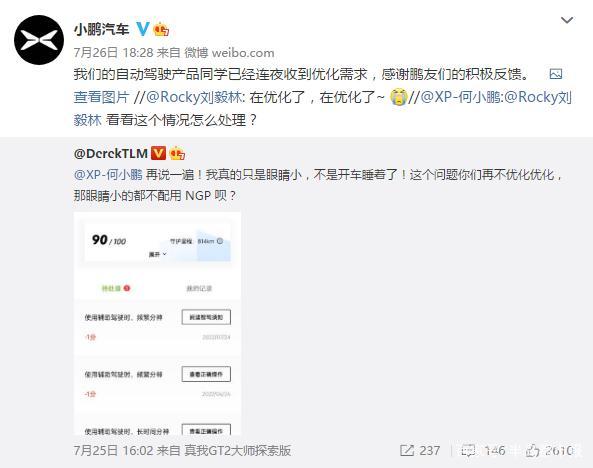Click crown badge next to DerekTLM

tap(177, 153)
